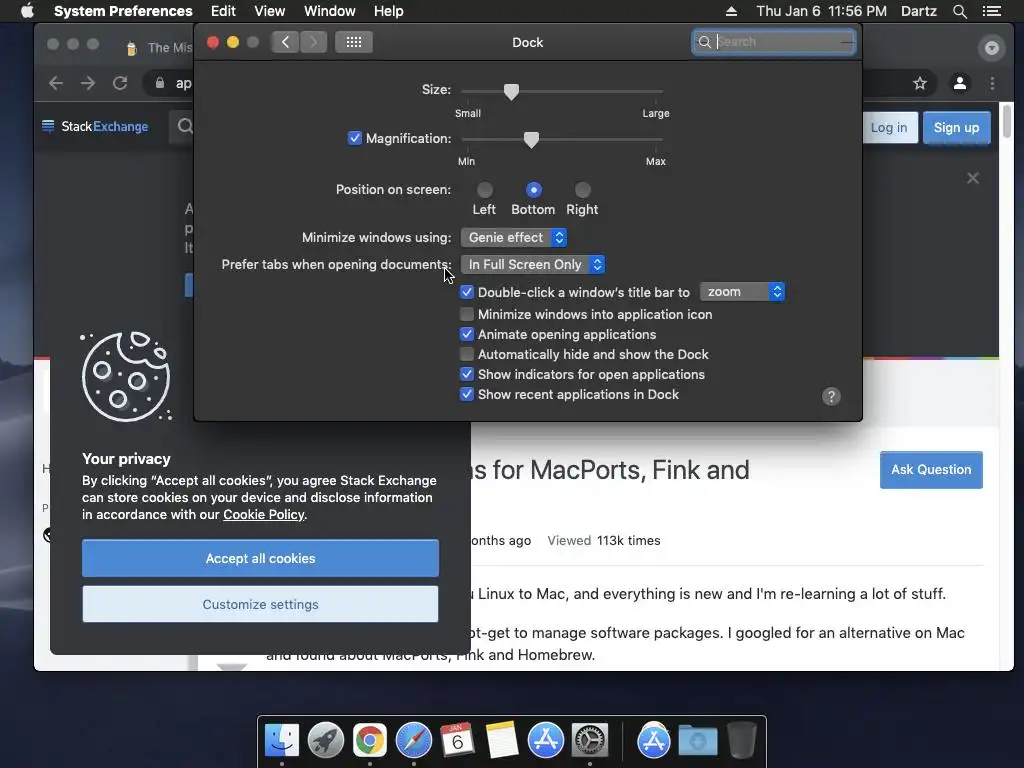Viewport: 1024px width, 768px height.
Task: Click Ask Question button
Action: click(931, 470)
